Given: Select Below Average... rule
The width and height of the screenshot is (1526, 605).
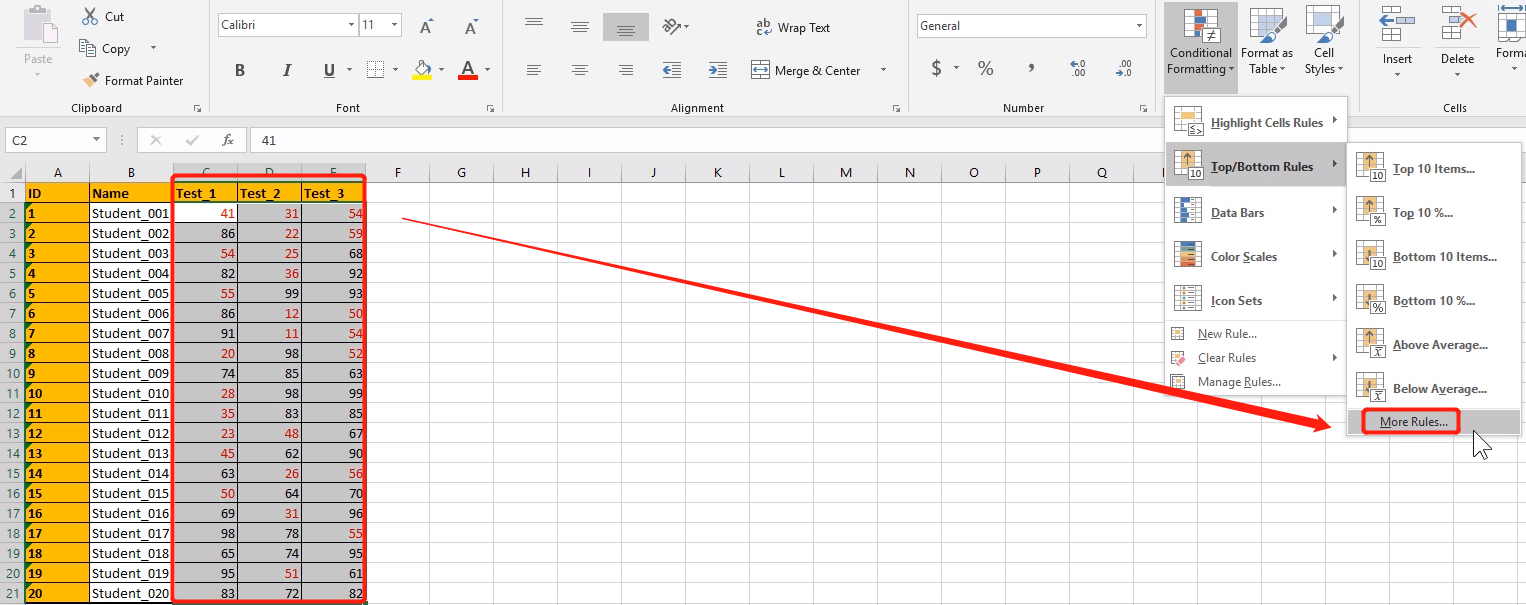Looking at the screenshot, I should 1434,388.
